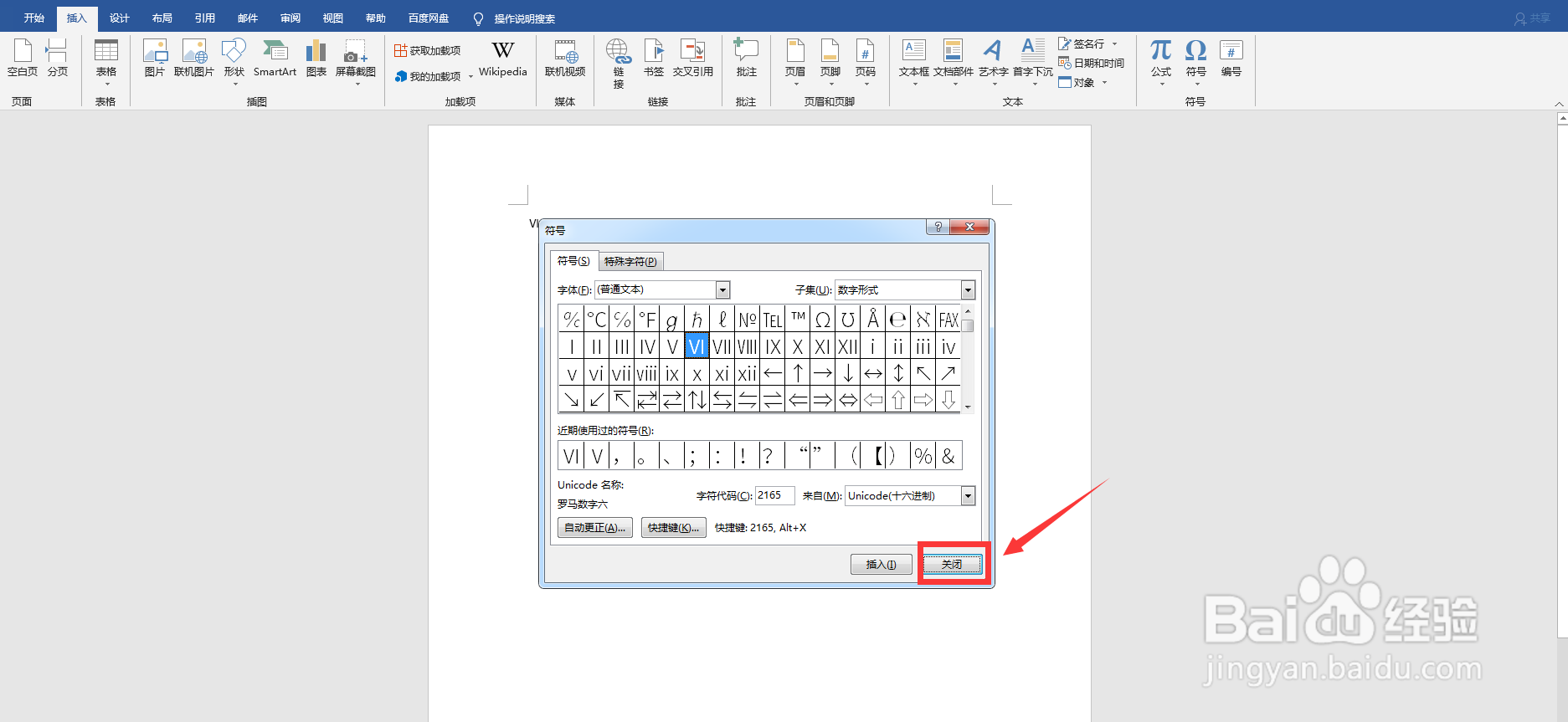This screenshot has height=722, width=1568.
Task: Open the Footer (页脚) menu
Action: click(830, 62)
